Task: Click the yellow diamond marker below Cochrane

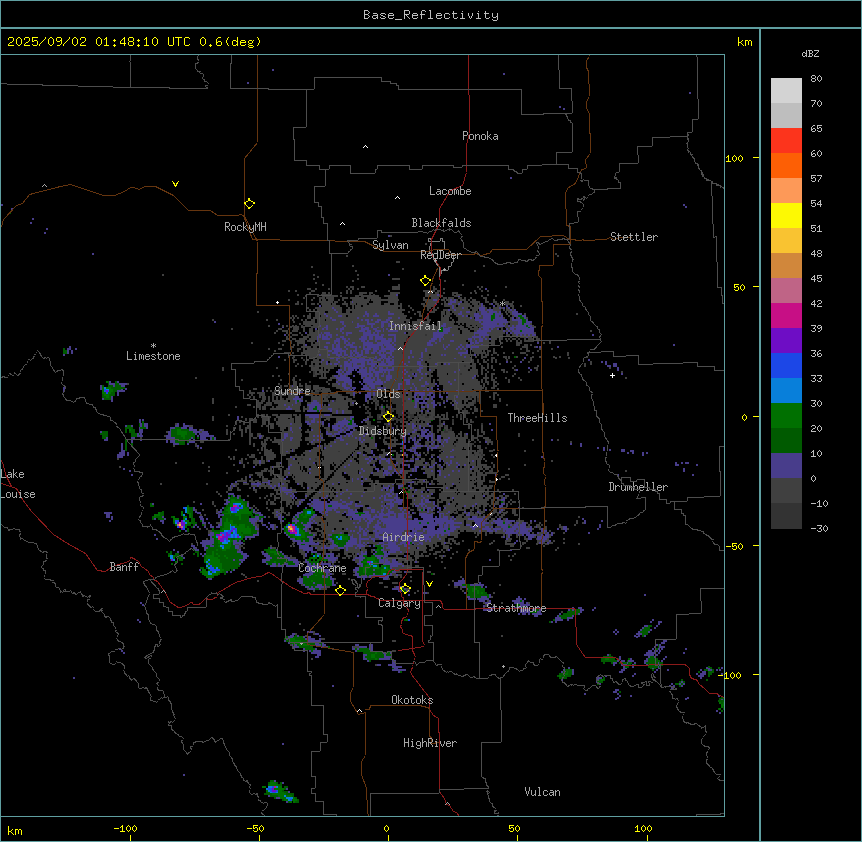Action: tap(340, 590)
